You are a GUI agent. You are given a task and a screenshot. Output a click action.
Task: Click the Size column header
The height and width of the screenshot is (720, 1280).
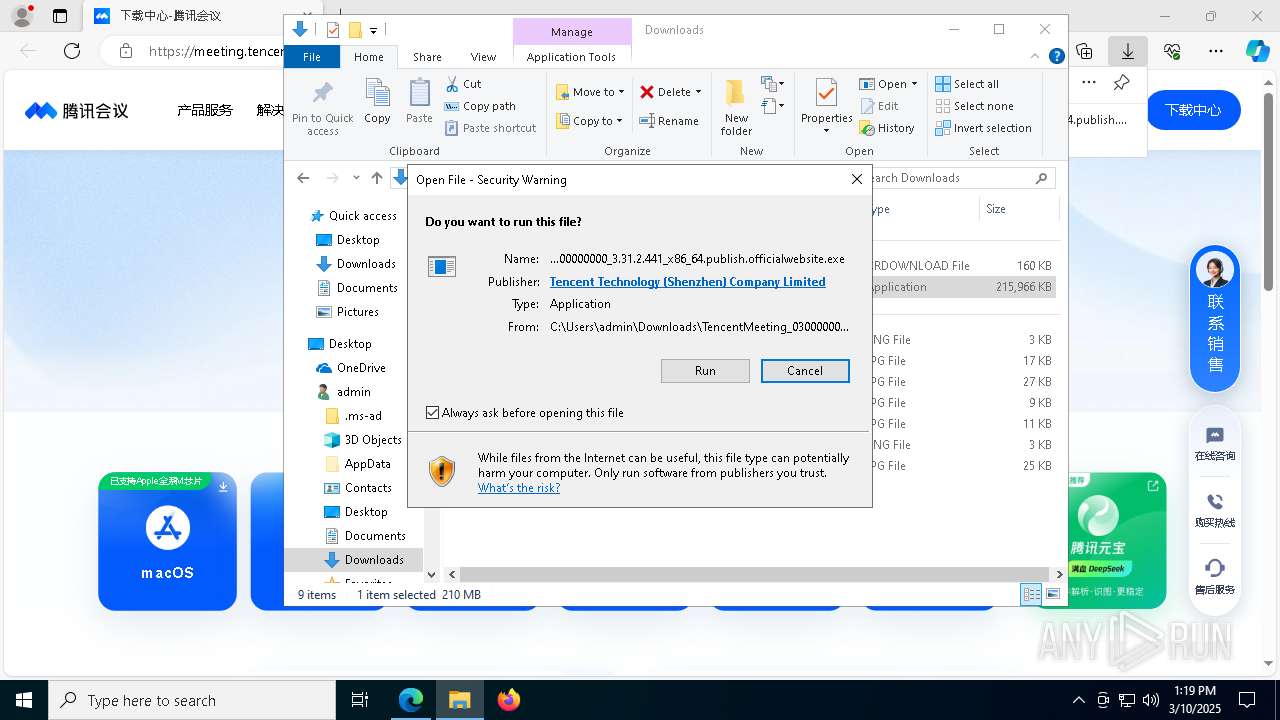tap(1018, 209)
